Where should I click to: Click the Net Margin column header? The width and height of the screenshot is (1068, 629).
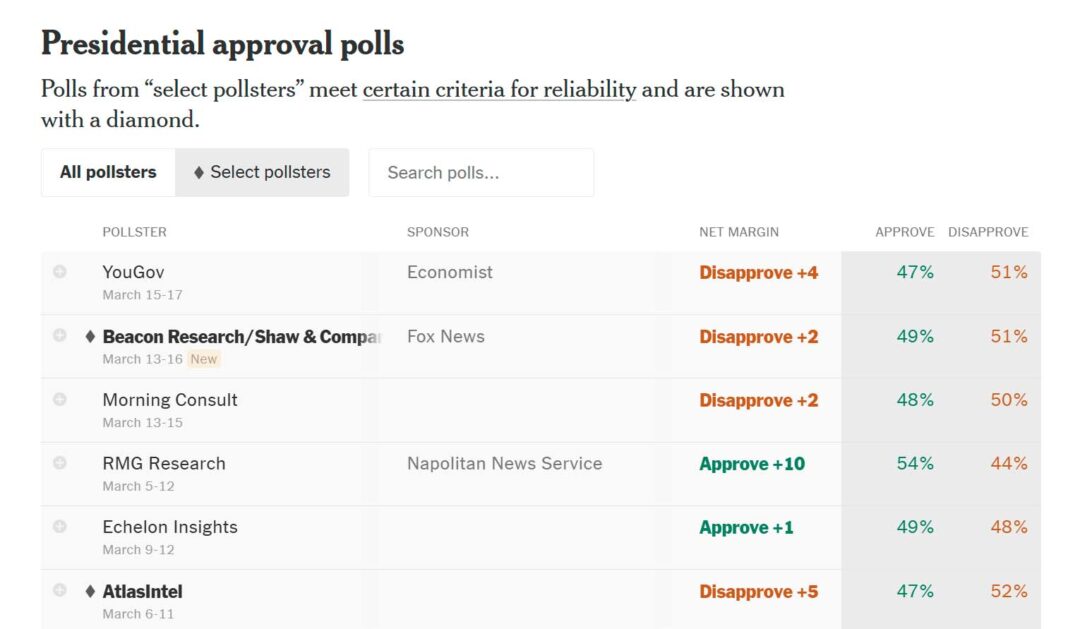[x=739, y=232]
